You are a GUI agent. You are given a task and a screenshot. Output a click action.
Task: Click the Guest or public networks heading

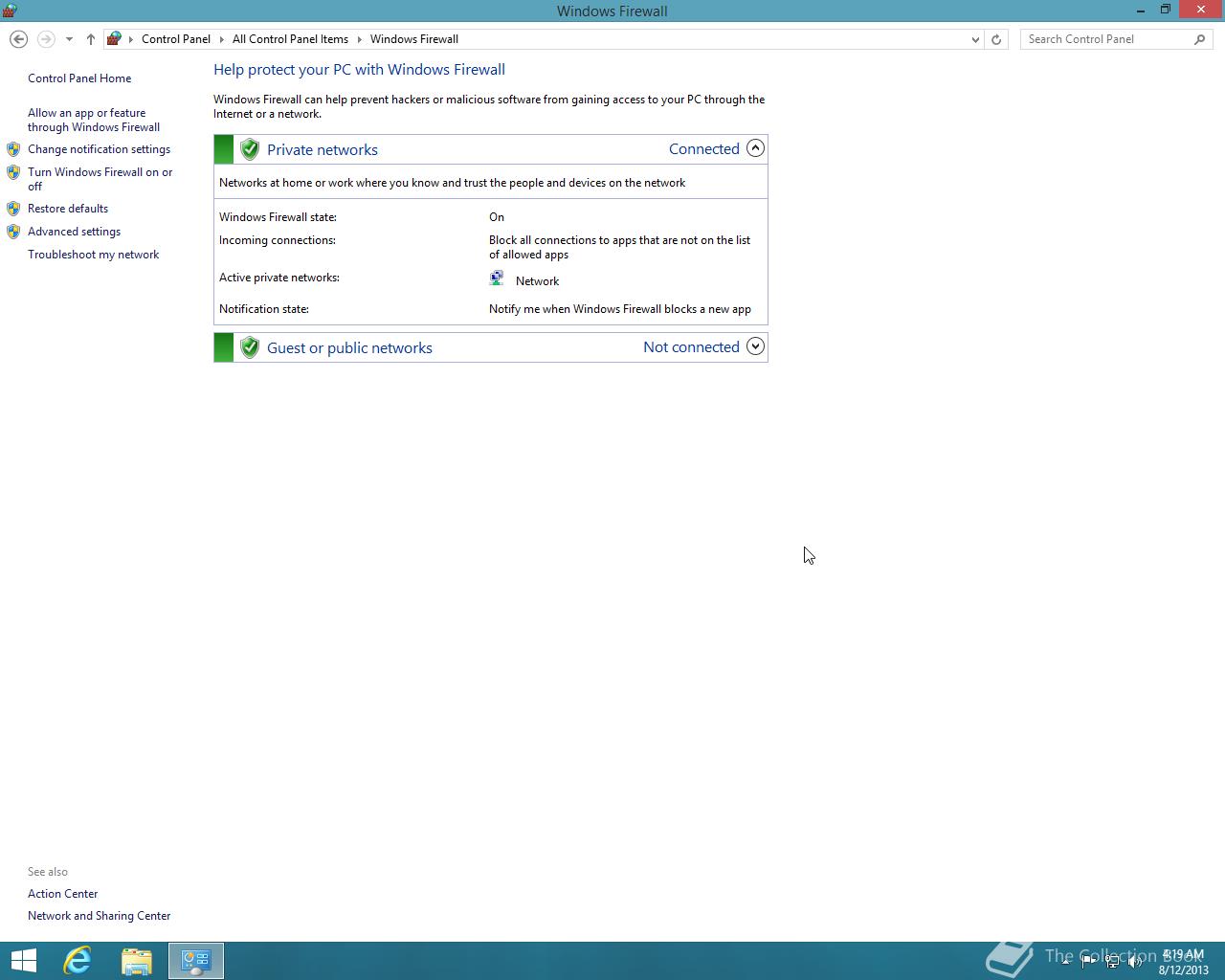[349, 348]
